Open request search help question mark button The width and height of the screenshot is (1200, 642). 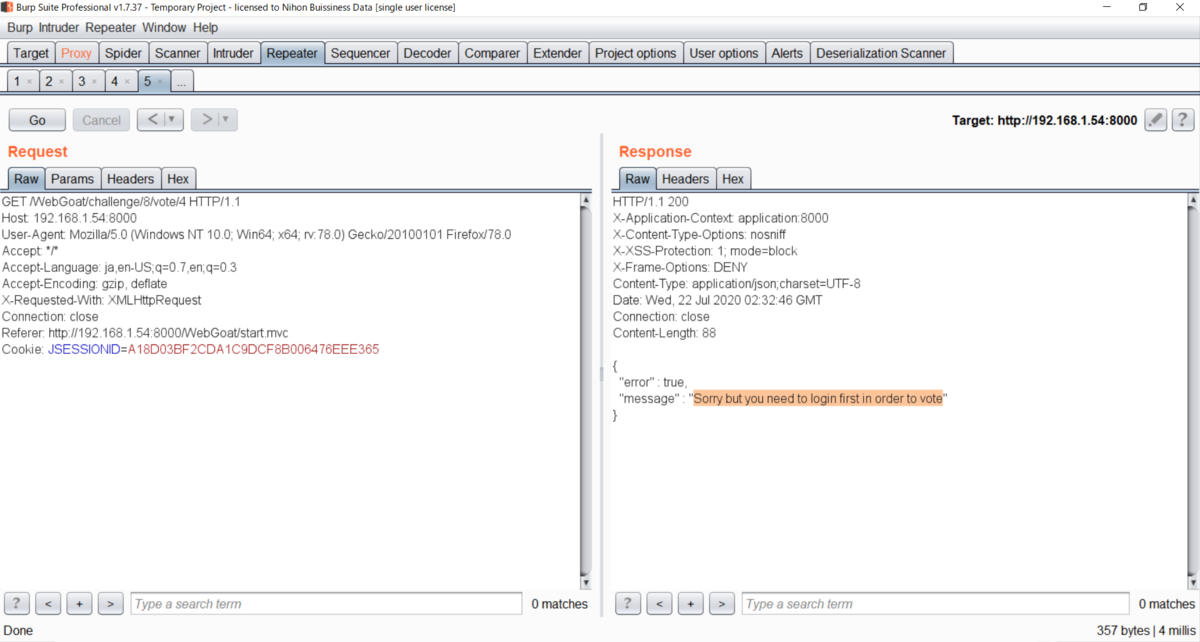click(17, 604)
